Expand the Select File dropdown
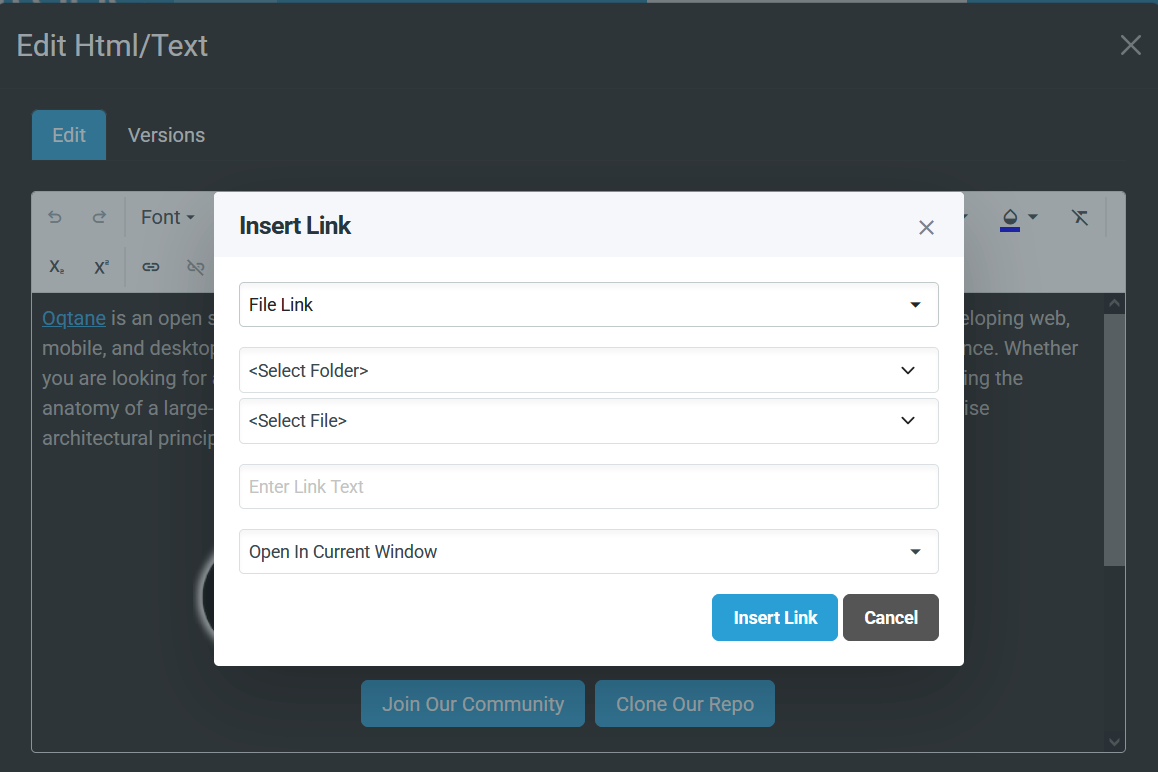The height and width of the screenshot is (772, 1158). pos(588,421)
